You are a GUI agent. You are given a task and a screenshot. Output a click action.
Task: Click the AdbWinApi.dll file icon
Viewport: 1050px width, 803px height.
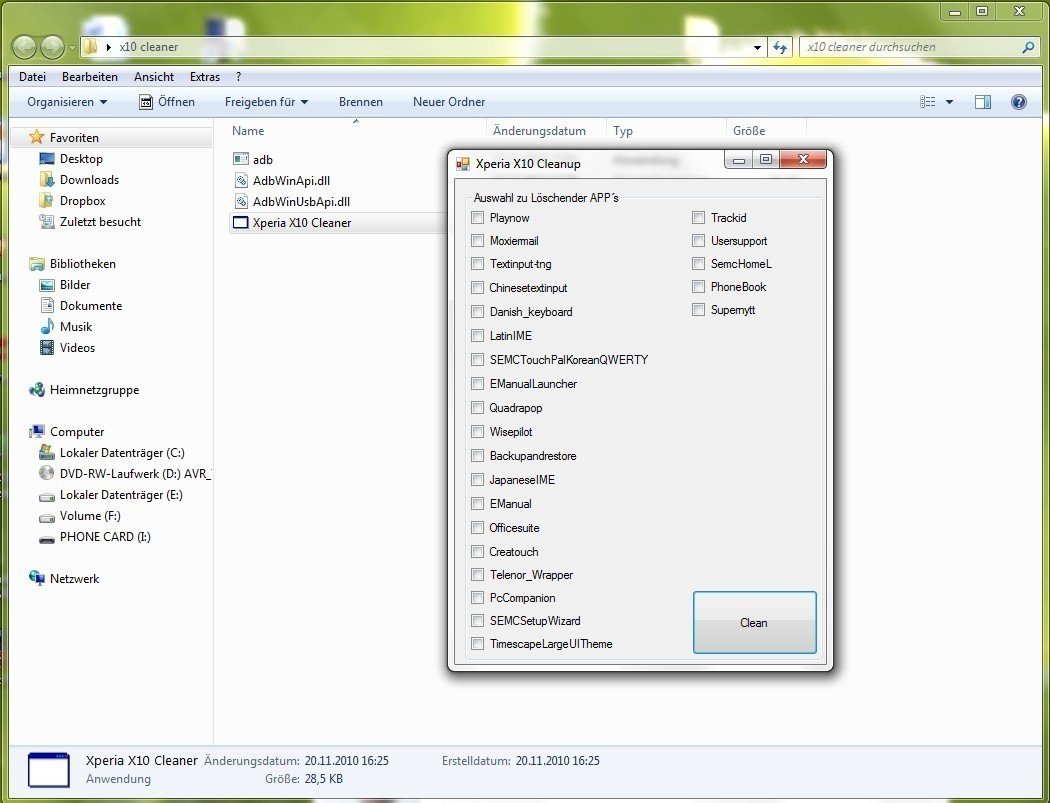pos(241,180)
